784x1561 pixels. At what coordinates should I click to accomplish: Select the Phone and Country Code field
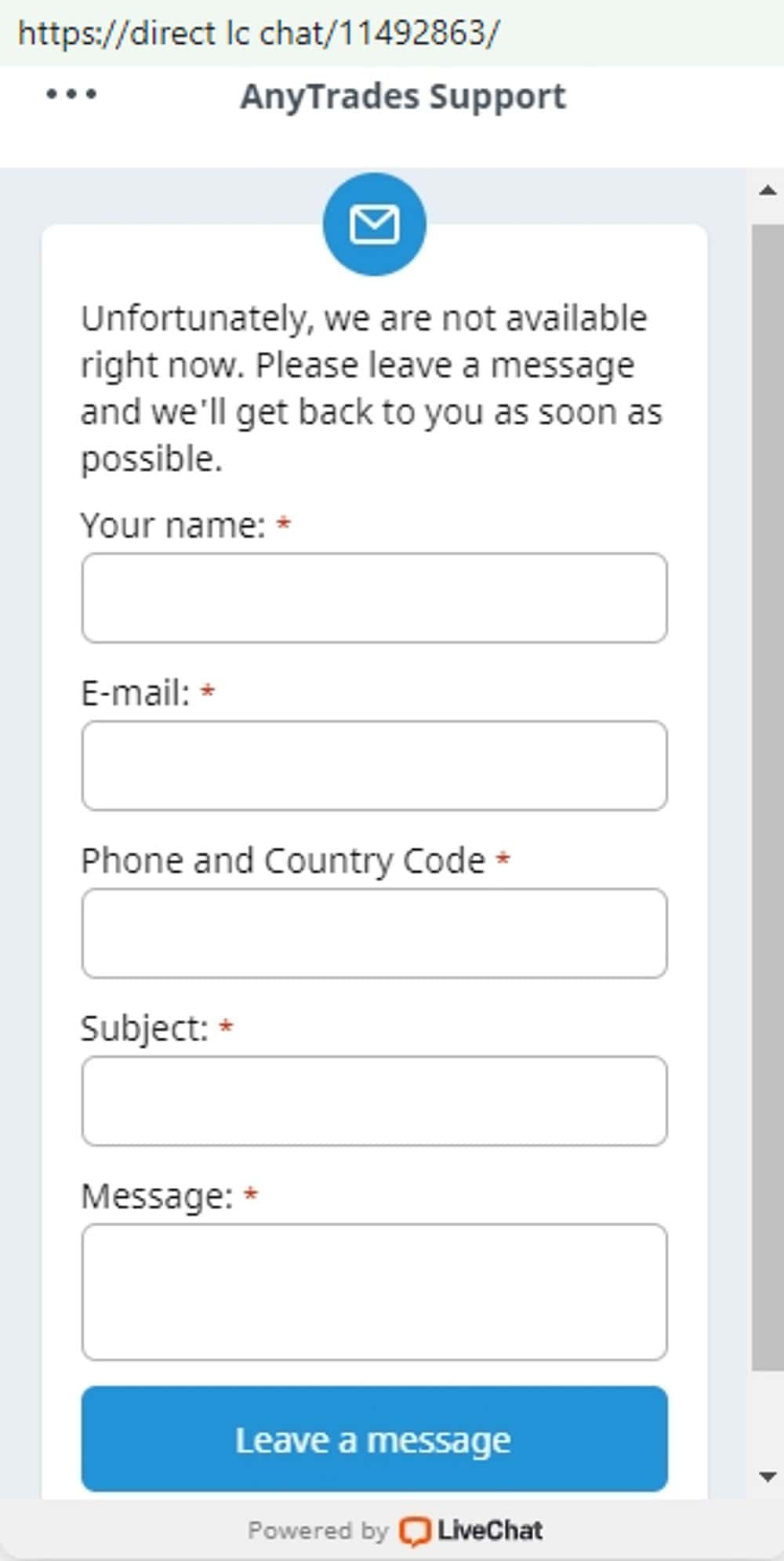point(374,933)
